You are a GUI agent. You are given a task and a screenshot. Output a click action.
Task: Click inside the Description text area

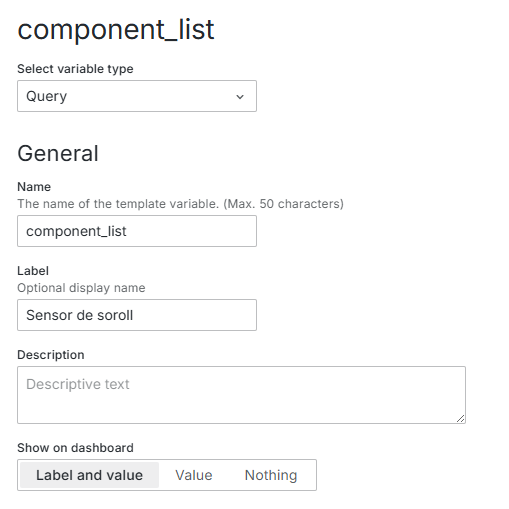pyautogui.click(x=241, y=395)
